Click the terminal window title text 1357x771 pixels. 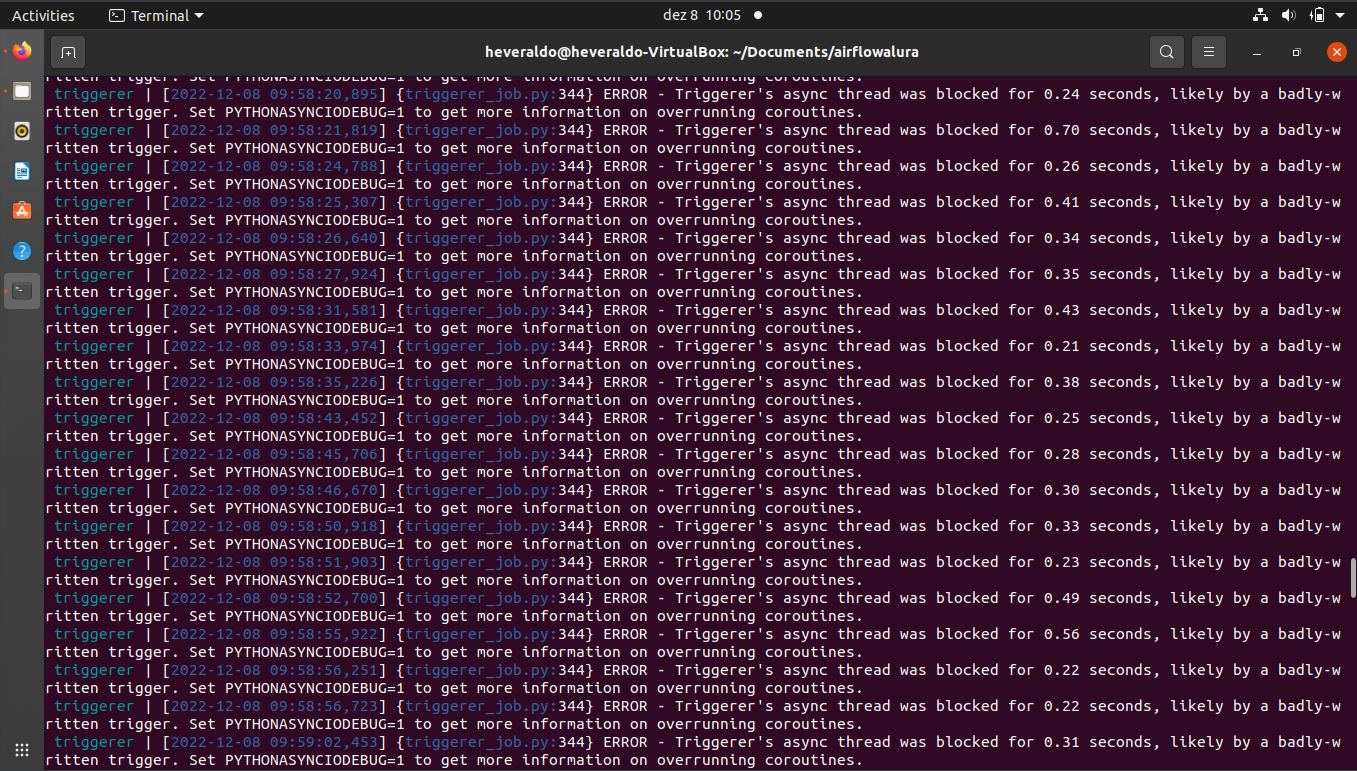coord(701,52)
